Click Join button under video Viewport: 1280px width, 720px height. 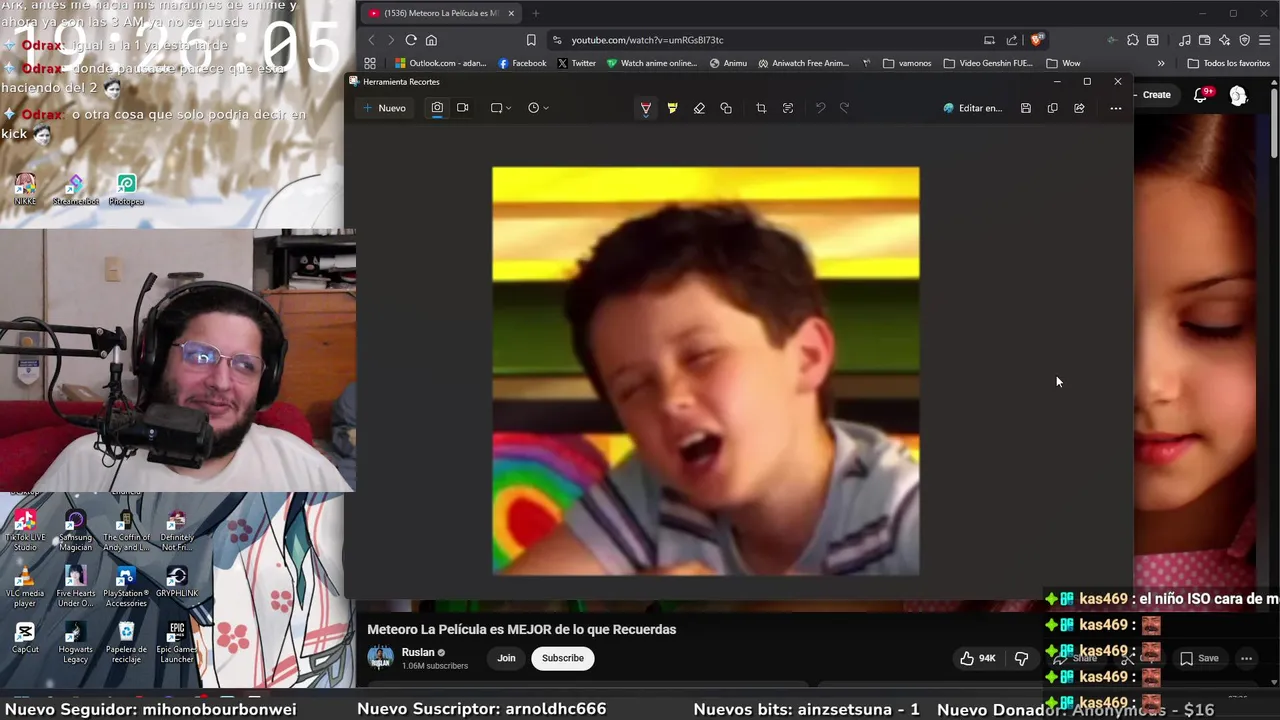pos(507,658)
